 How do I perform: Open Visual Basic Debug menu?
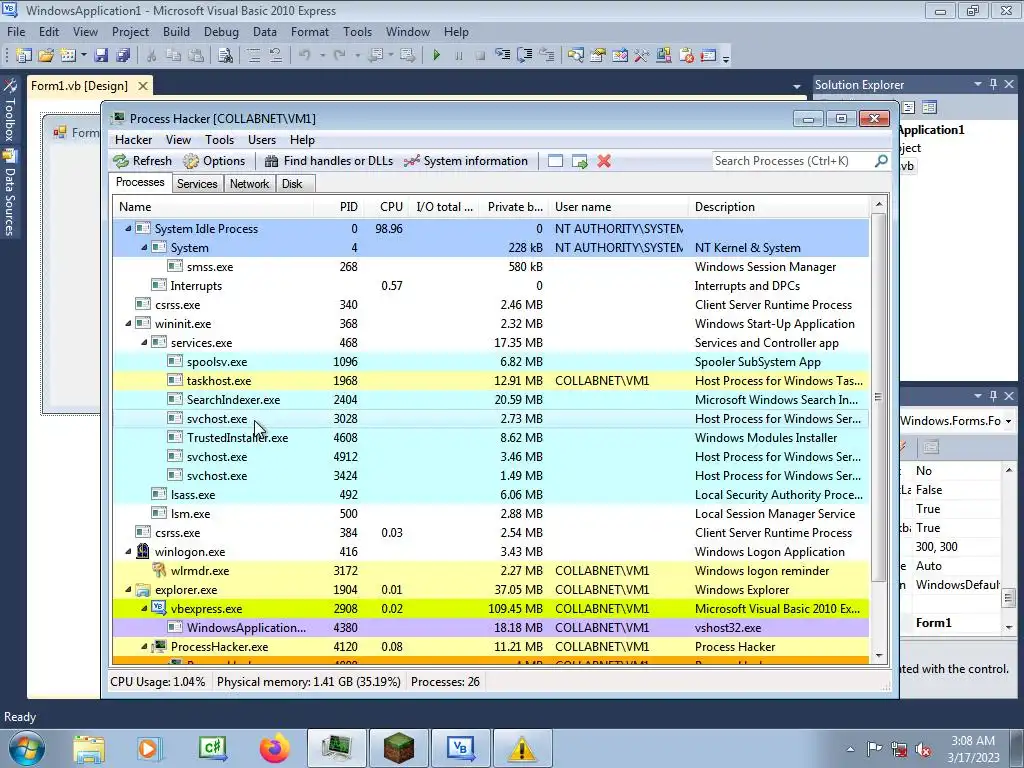pos(221,31)
